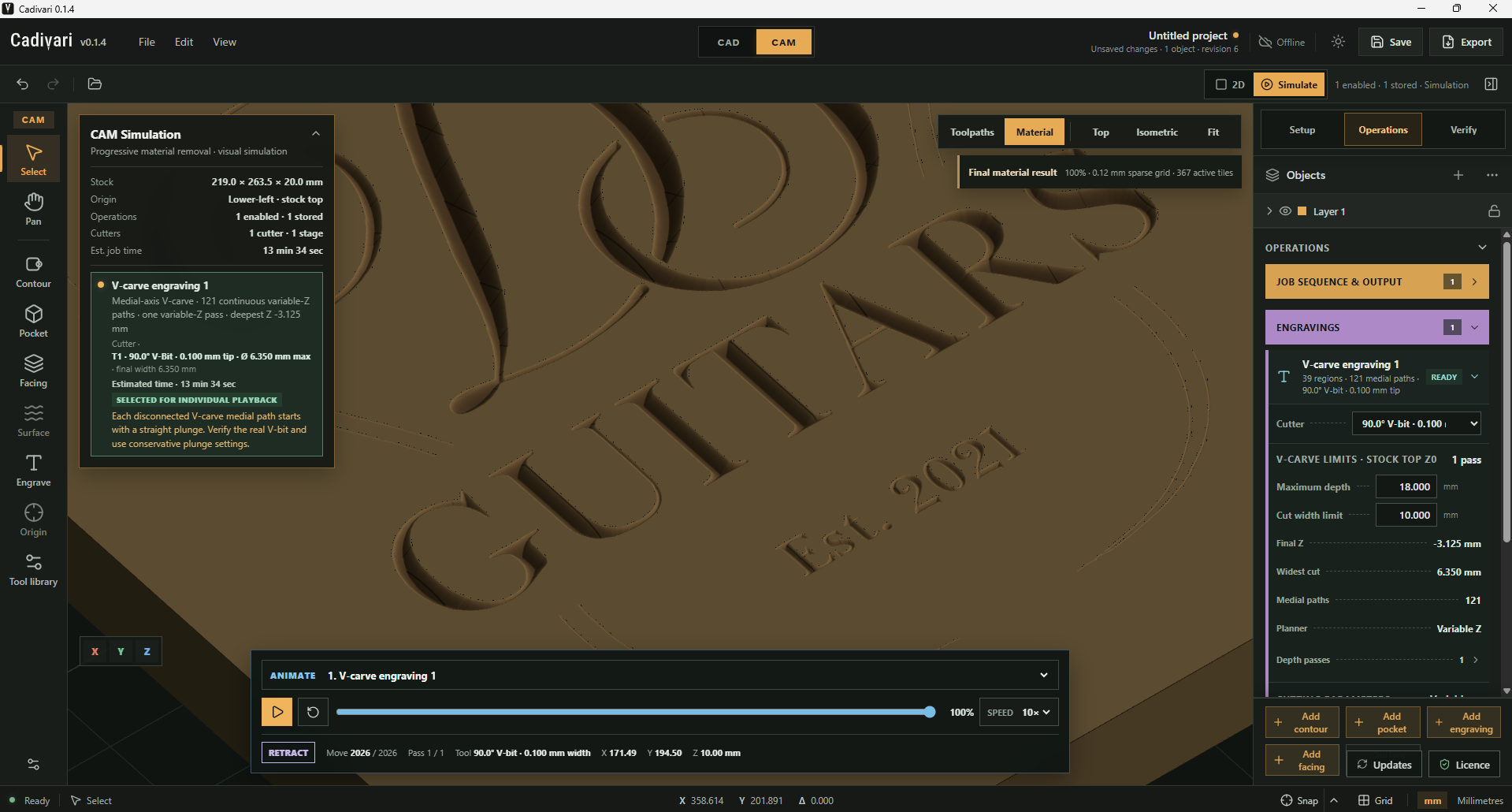The width and height of the screenshot is (1512, 812).
Task: Click the Layer 1 orange color swatch
Action: coord(1302,211)
